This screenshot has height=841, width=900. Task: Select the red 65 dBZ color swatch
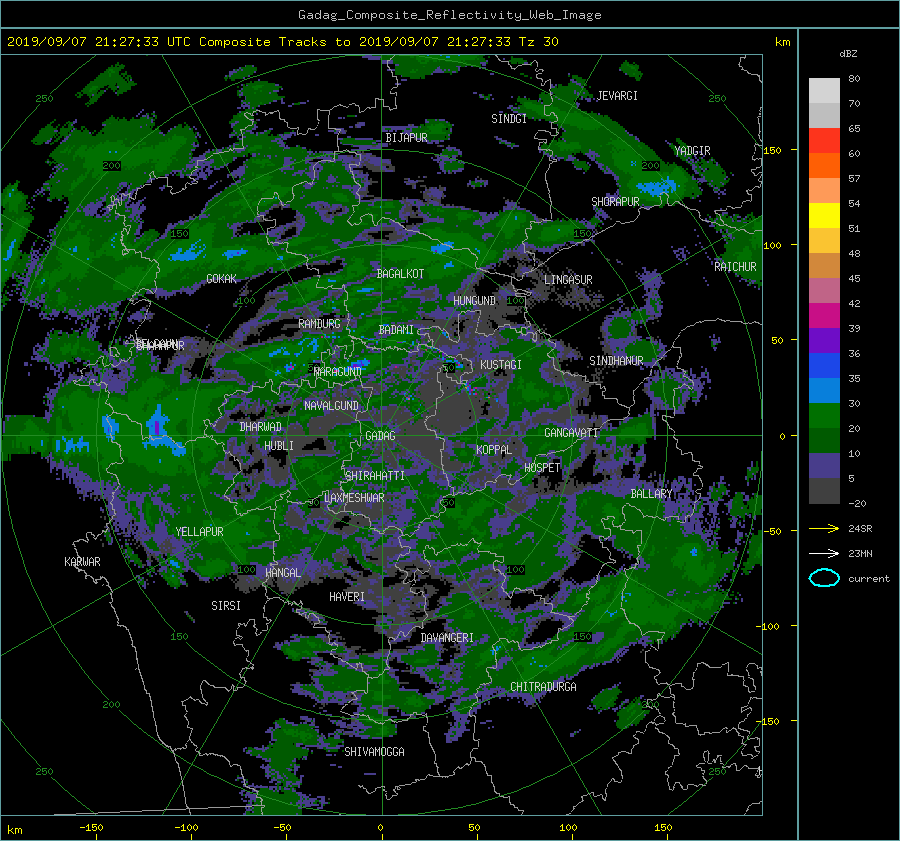824,140
